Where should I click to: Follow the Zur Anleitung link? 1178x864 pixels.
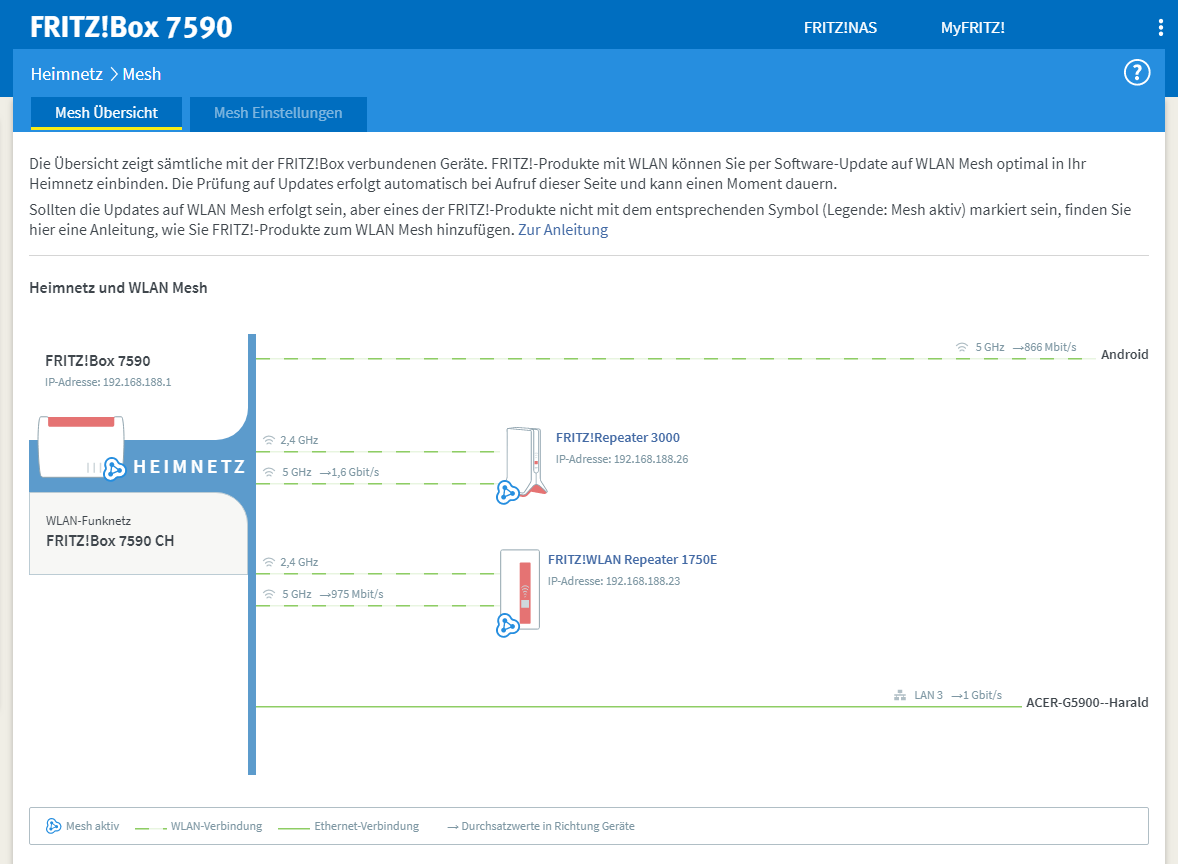point(563,230)
